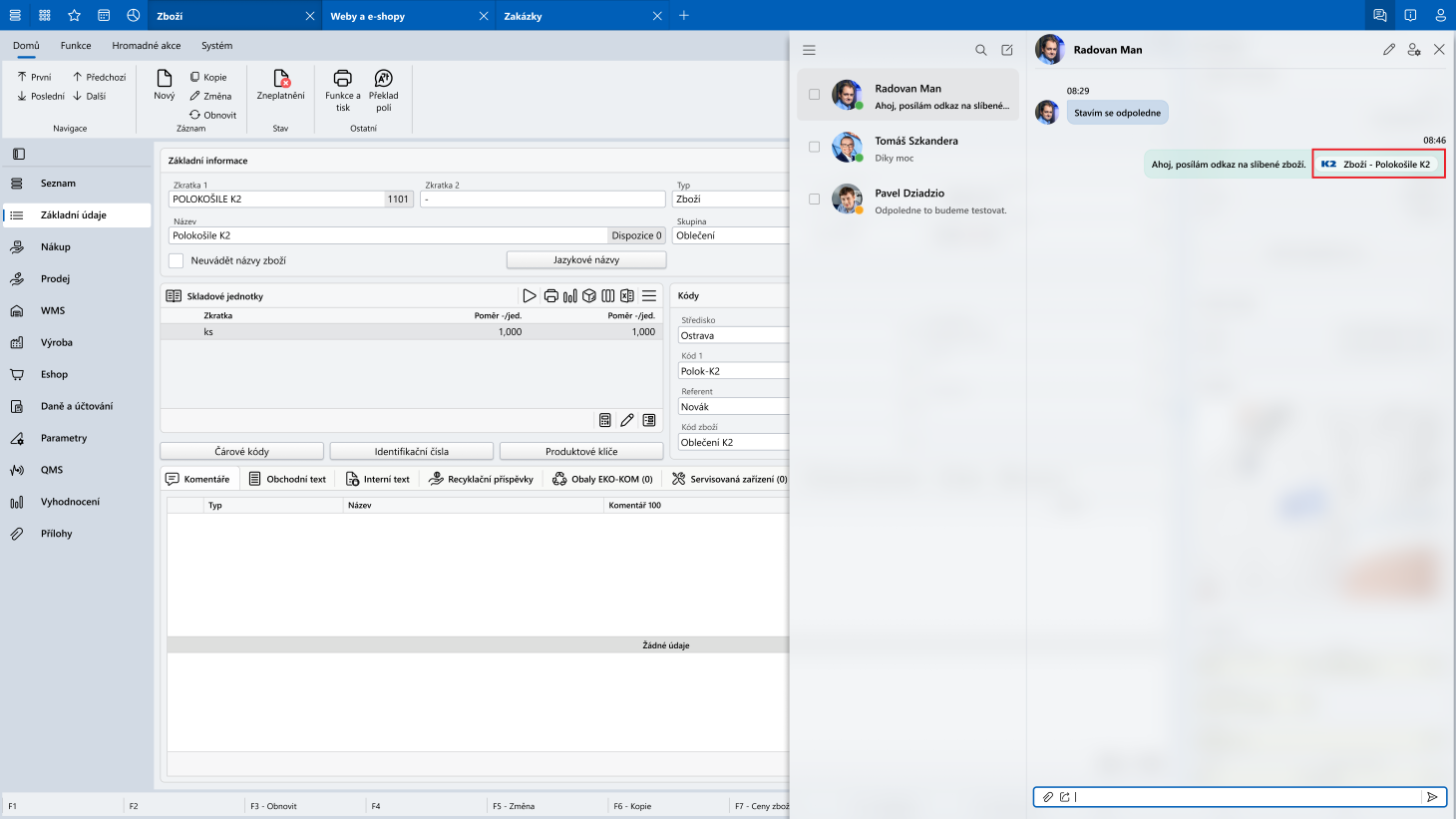Screen dimensions: 1456x819
Task: Open the main hamburger menu in the title bar
Action: tap(15, 16)
